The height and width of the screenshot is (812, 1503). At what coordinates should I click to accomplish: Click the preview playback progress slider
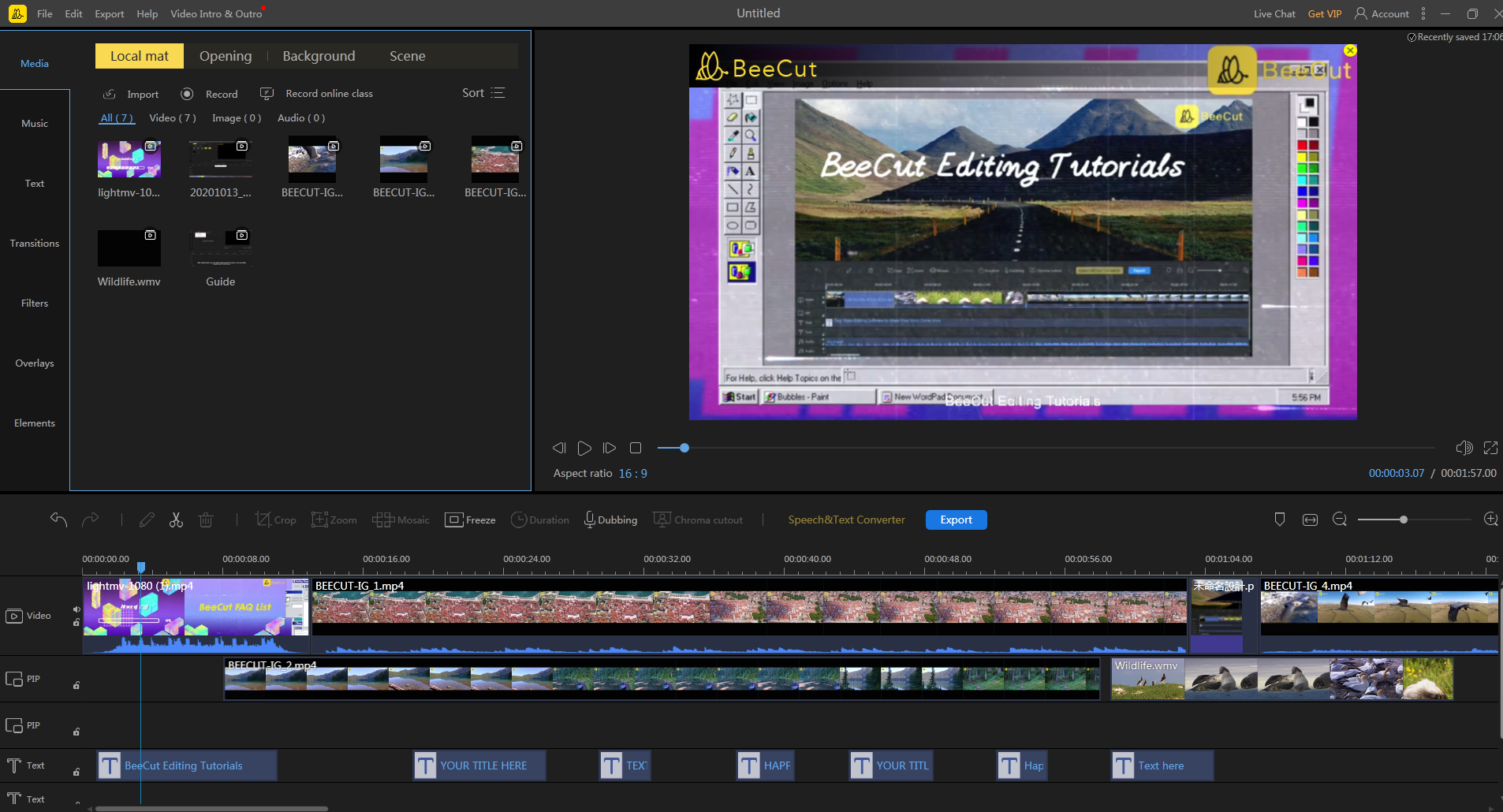(1046, 448)
